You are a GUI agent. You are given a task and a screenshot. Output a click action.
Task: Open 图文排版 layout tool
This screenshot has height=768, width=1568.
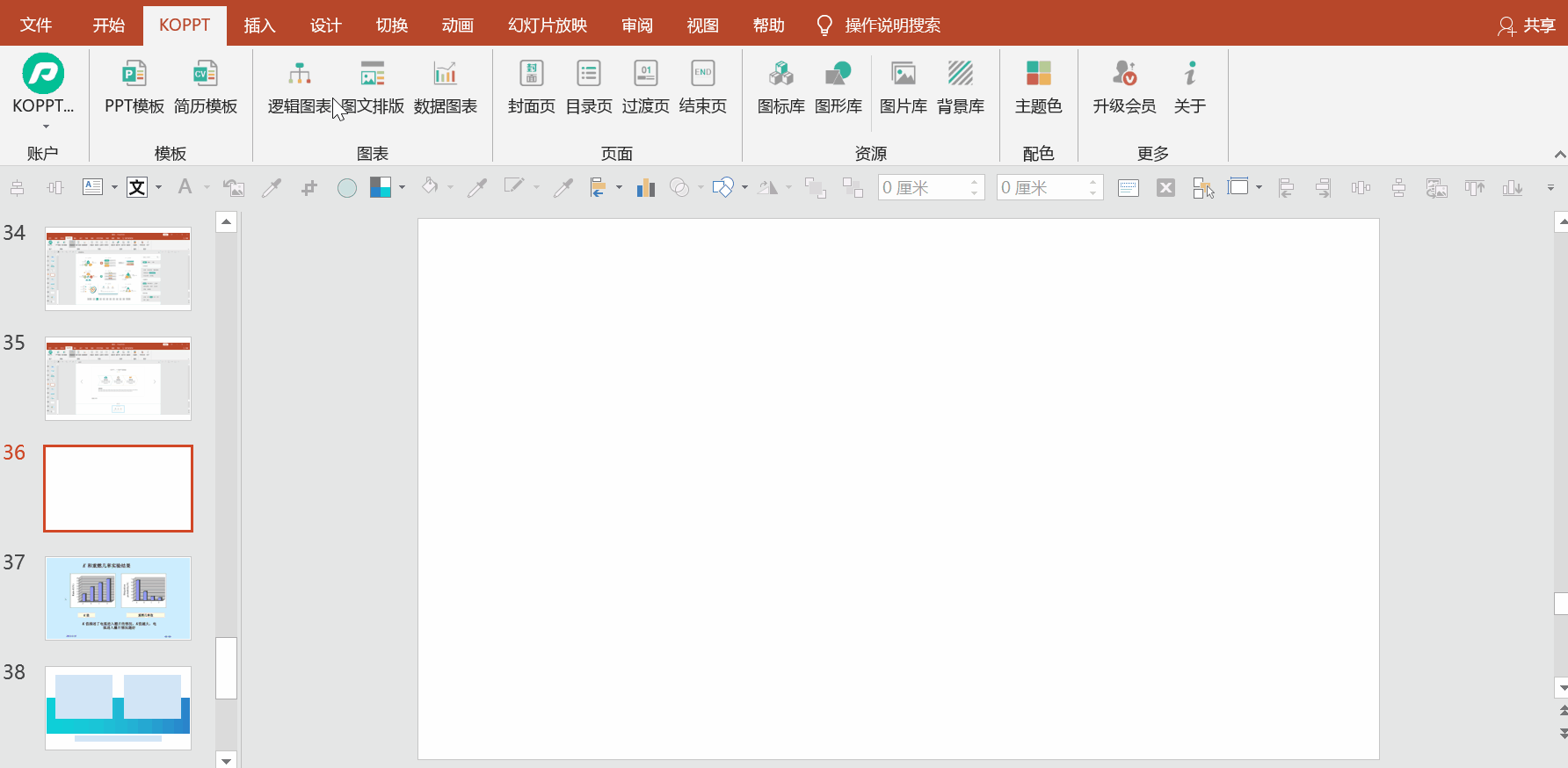pyautogui.click(x=373, y=87)
